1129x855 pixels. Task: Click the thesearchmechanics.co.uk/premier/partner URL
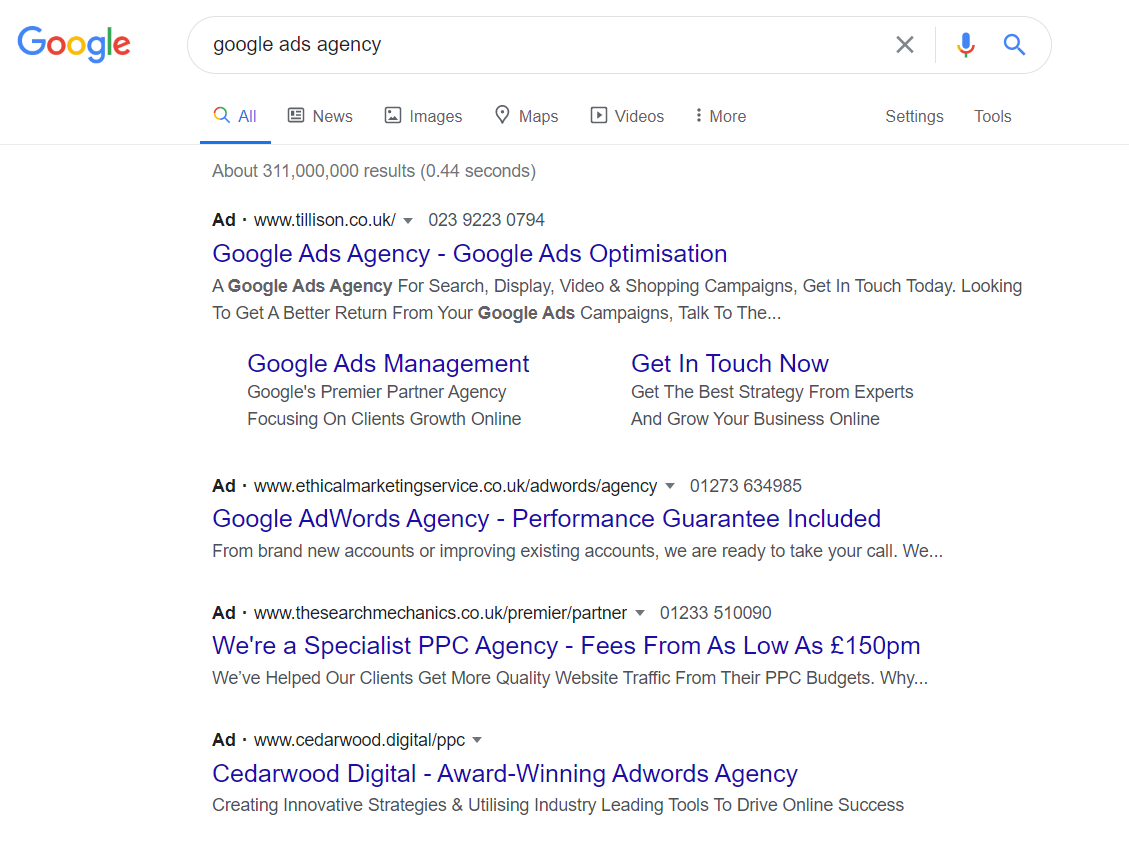pyautogui.click(x=440, y=613)
